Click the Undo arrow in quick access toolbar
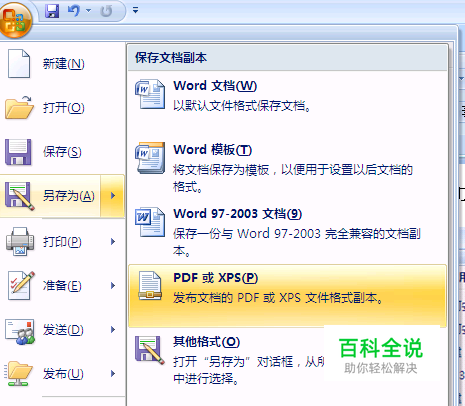The height and width of the screenshot is (406, 465). tap(74, 11)
